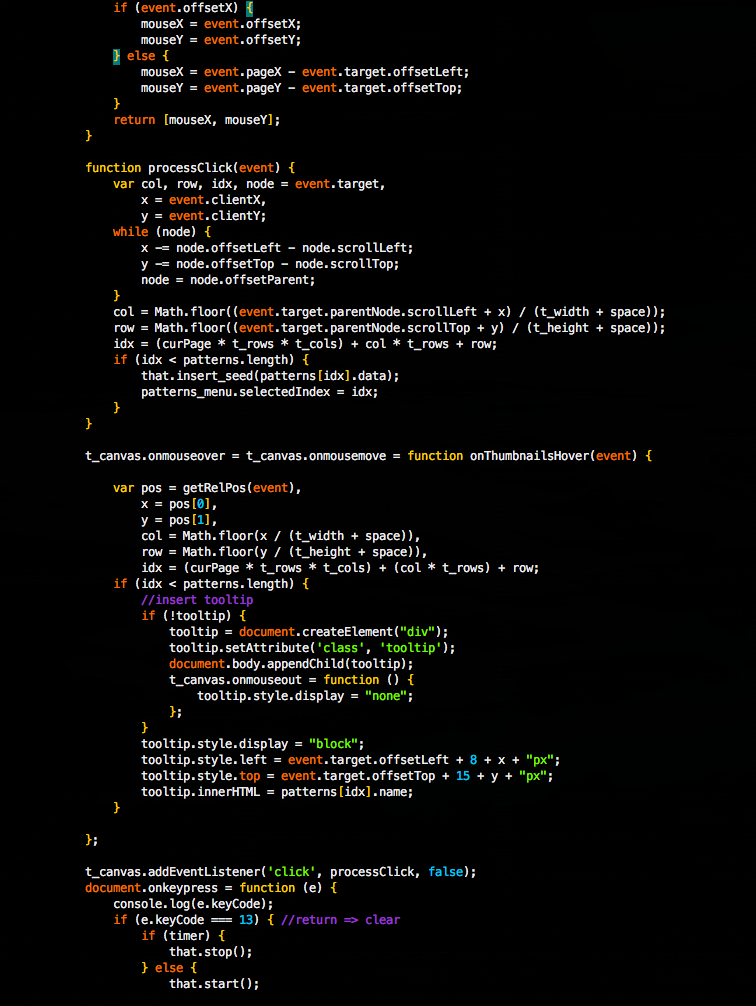
Task: Click the line 'node = node.offsetParent;'
Action: click(x=228, y=280)
